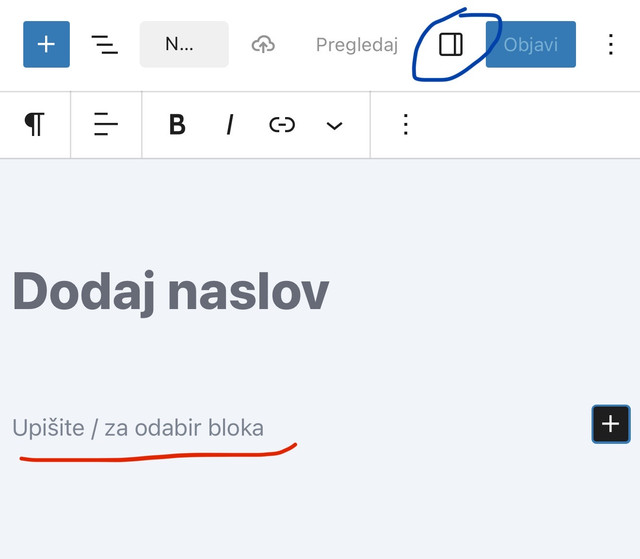Click Pregledaj to preview the post

[x=357, y=44]
